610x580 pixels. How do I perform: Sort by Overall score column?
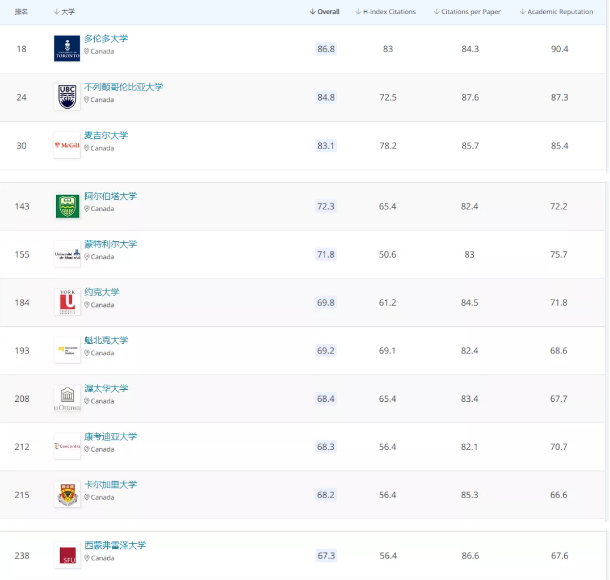pos(324,12)
